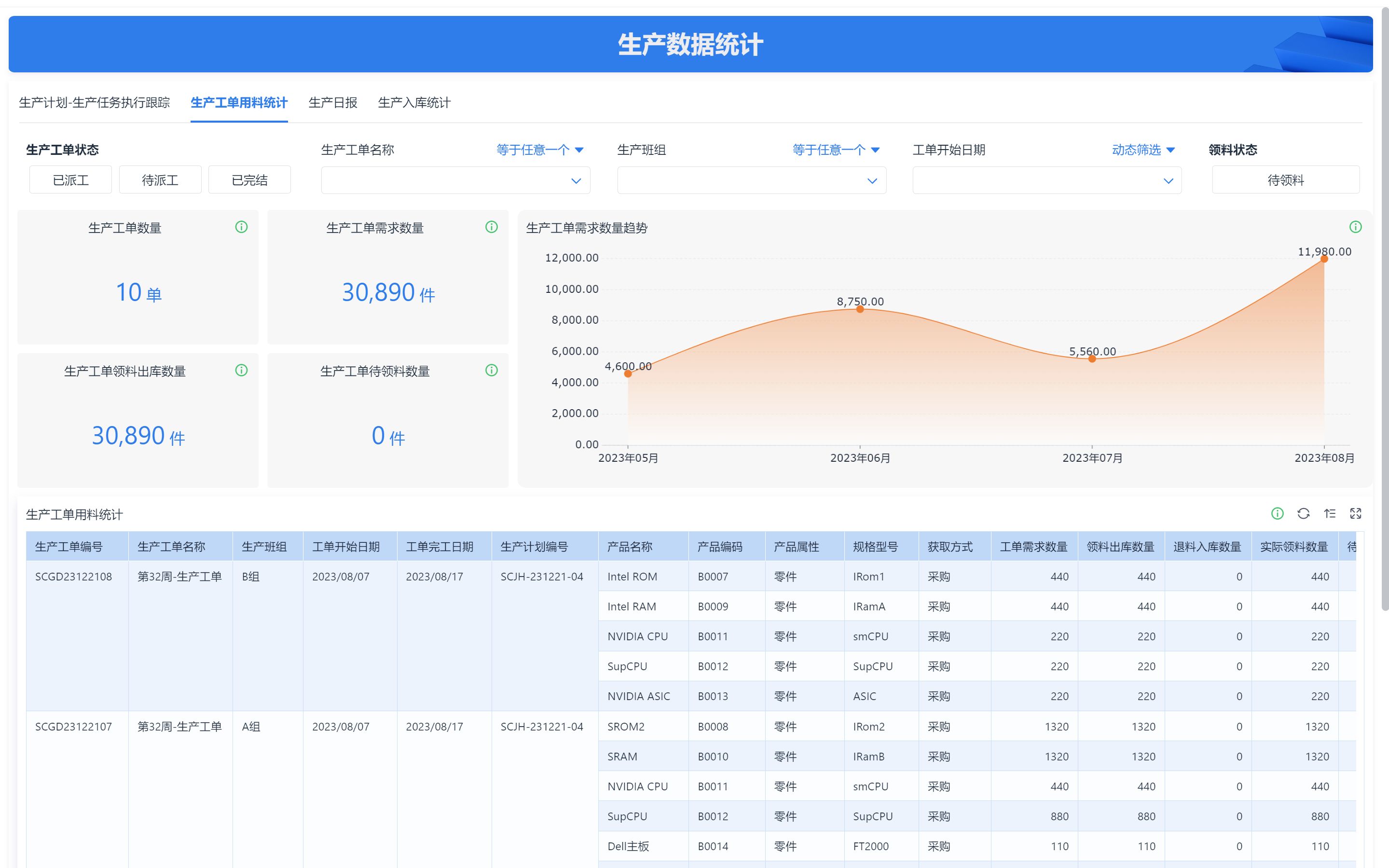Screen dimensions: 1389x868
Task: Switch to the 生产日报 tab
Action: point(332,103)
